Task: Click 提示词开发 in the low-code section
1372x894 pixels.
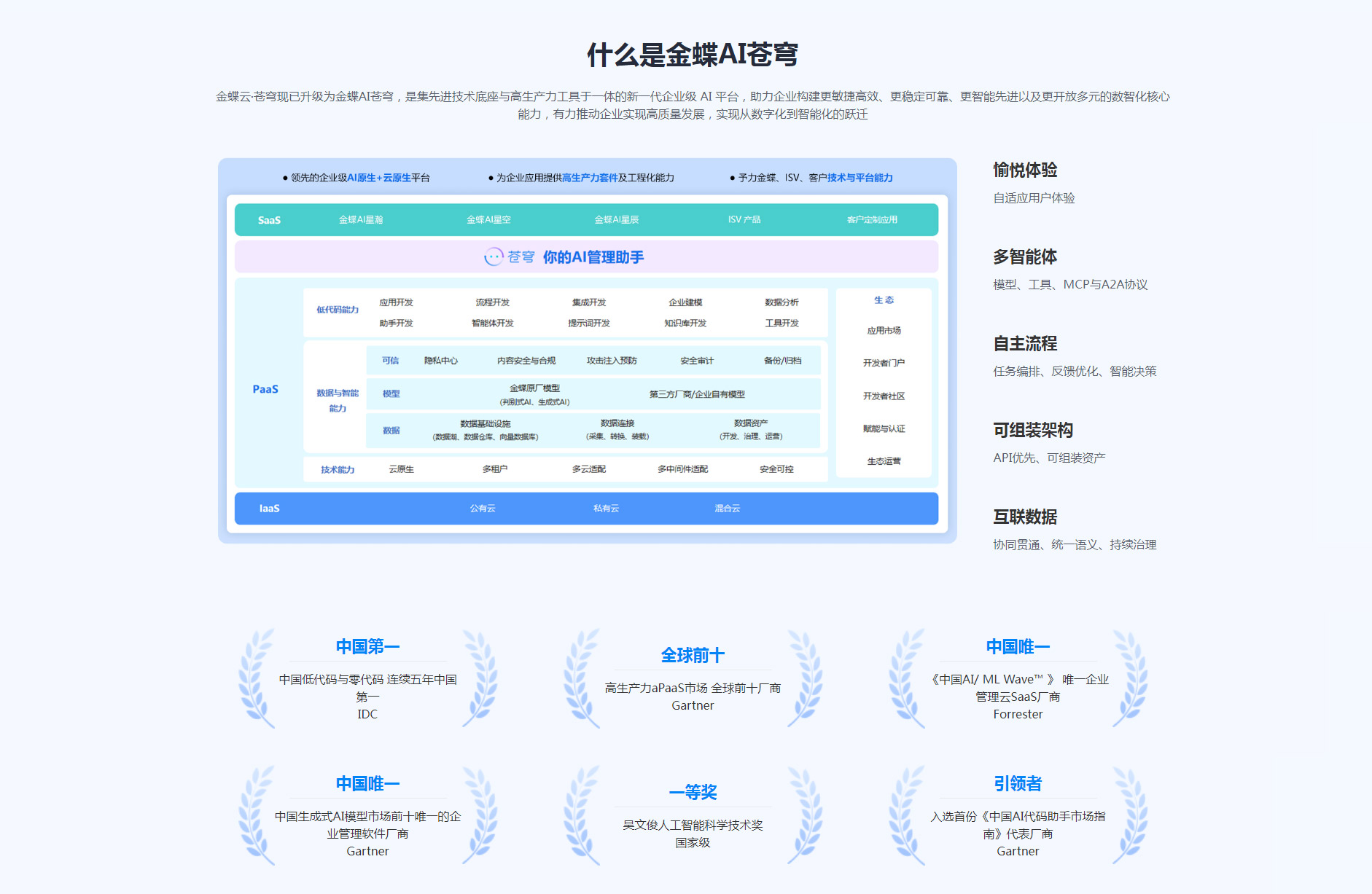Action: [589, 324]
